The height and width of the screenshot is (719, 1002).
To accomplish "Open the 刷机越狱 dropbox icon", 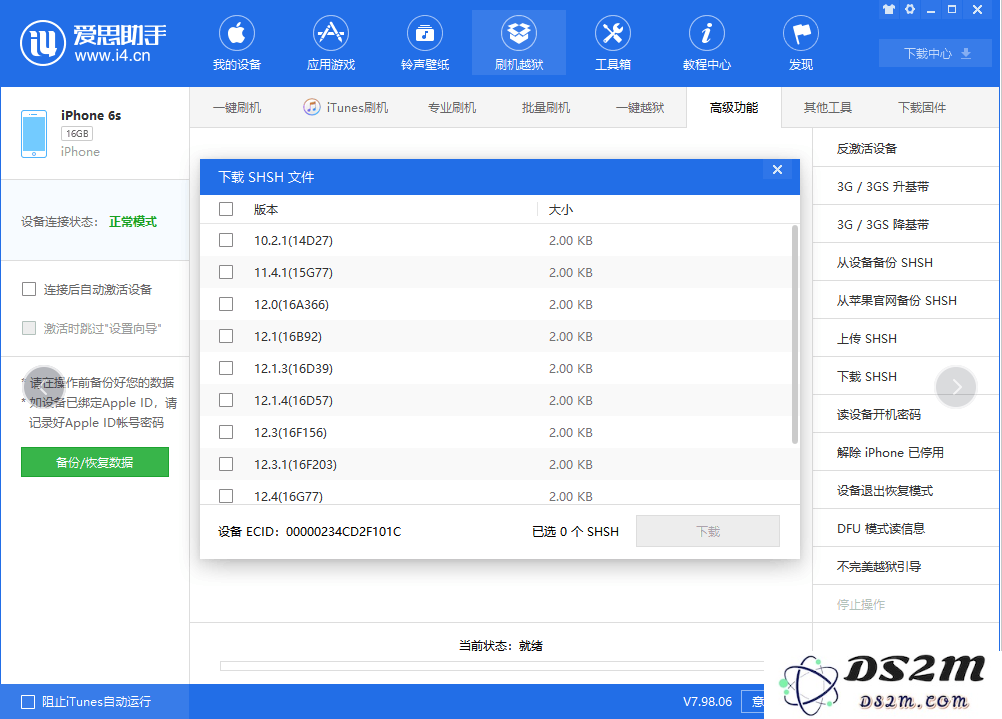I will (519, 33).
